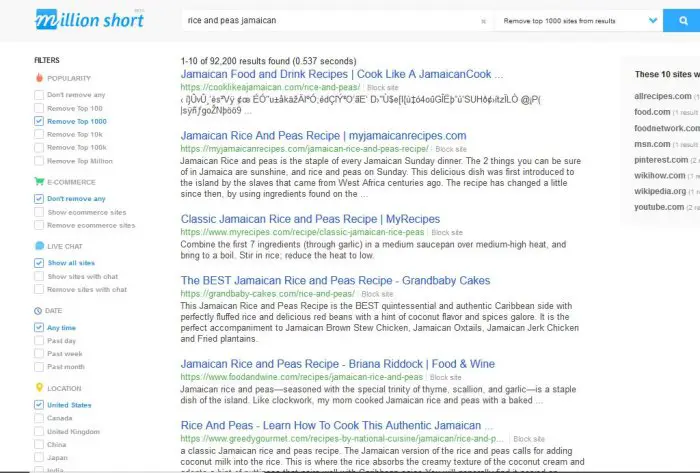Click the blue search magnifier button

(x=683, y=21)
